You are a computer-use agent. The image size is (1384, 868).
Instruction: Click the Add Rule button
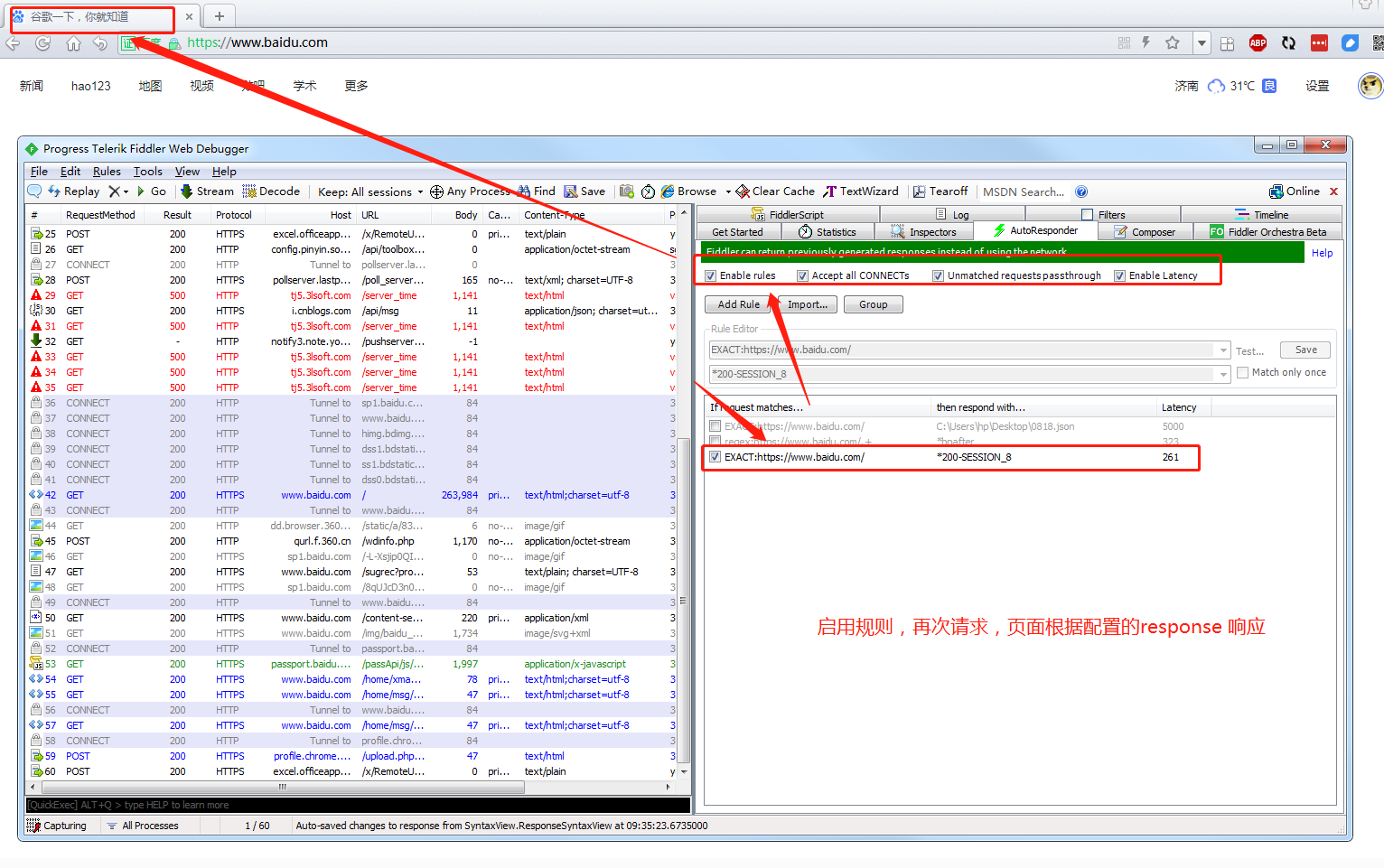[x=739, y=304]
